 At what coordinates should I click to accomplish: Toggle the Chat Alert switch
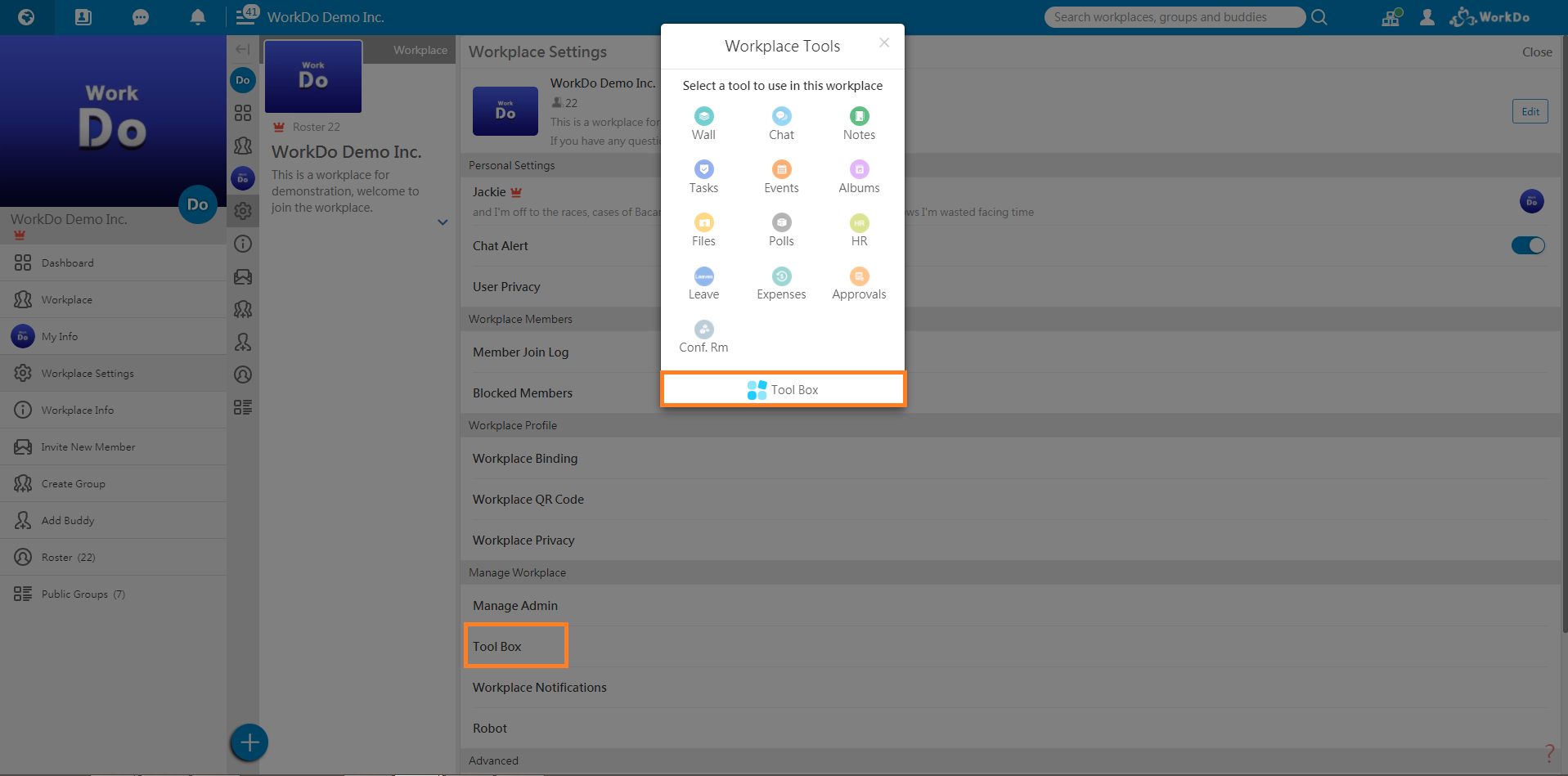1528,245
